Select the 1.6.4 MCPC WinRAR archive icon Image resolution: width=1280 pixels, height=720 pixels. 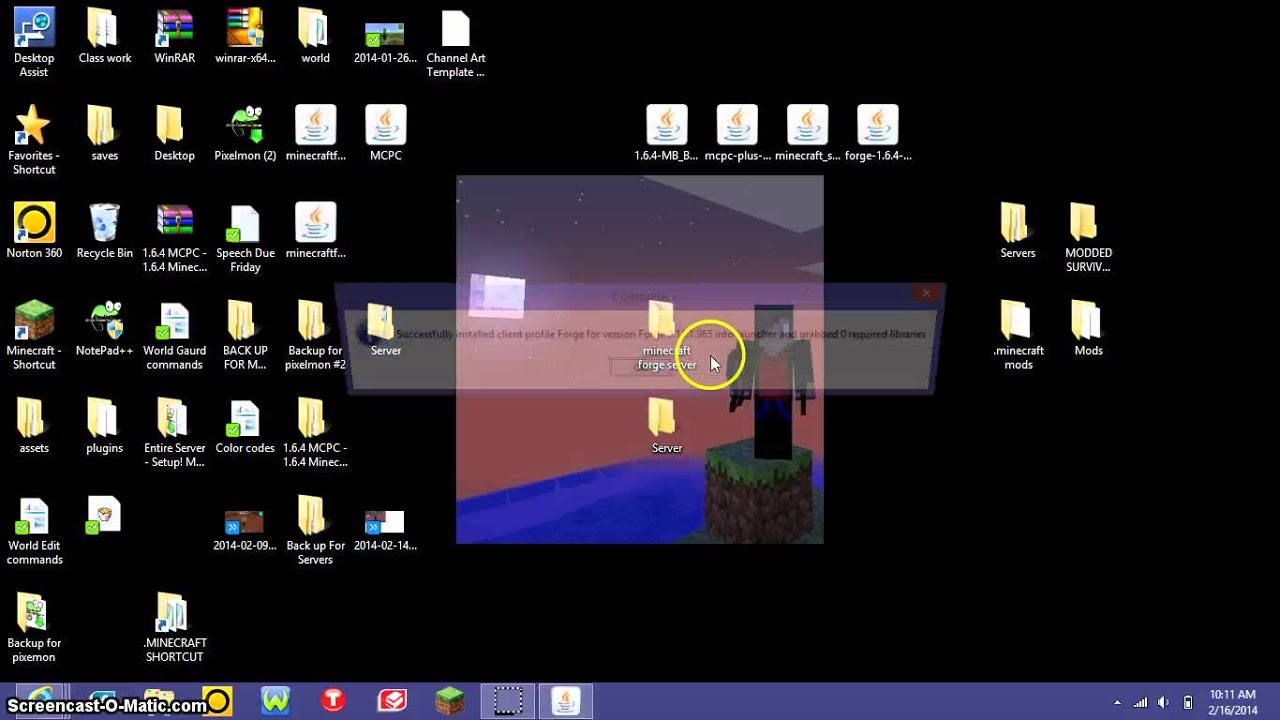tap(175, 238)
